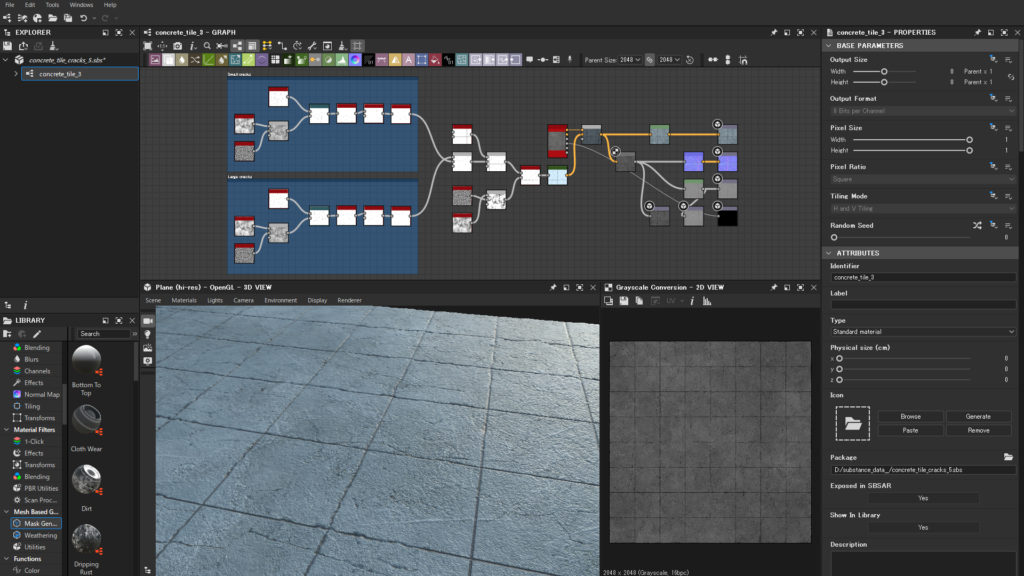Screen dimensions: 1024x576
Task: Toggle the Show In Library Yes button
Action: pos(922,527)
